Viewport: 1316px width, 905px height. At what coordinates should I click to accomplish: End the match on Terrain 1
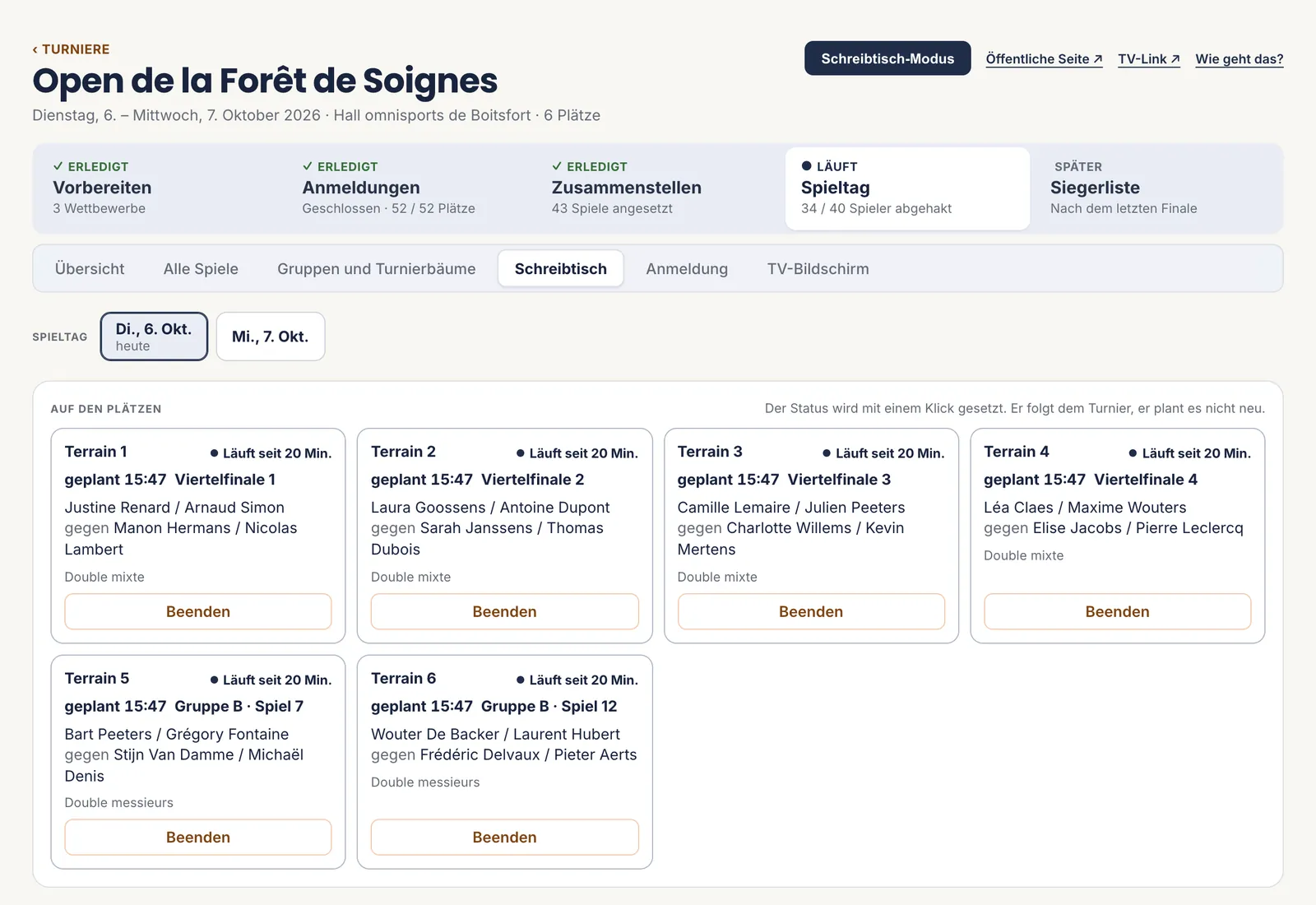(198, 611)
